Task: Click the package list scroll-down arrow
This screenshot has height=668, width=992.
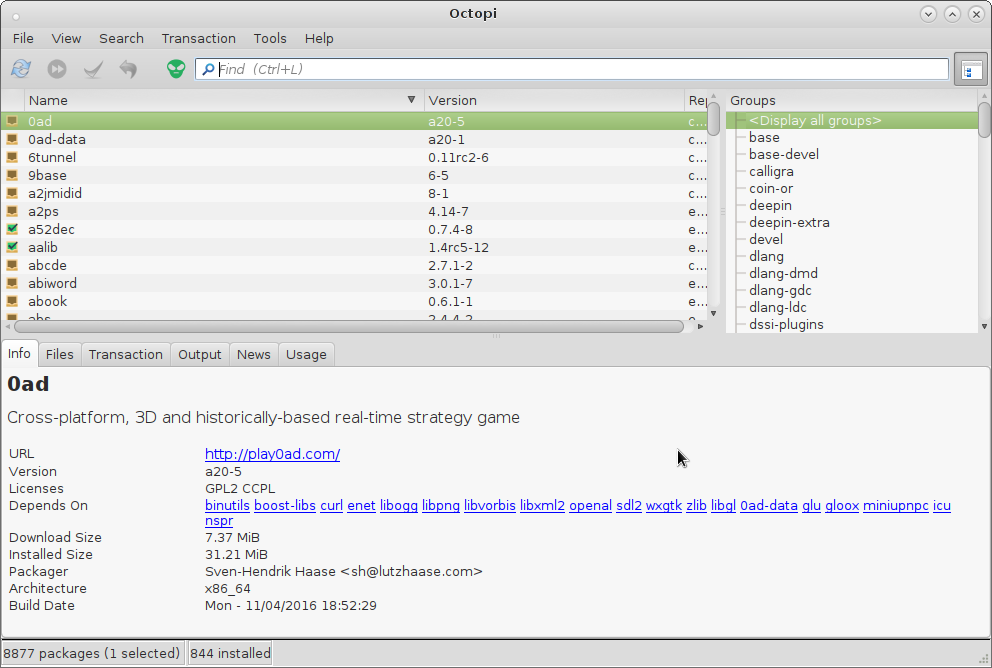Action: coord(713,313)
